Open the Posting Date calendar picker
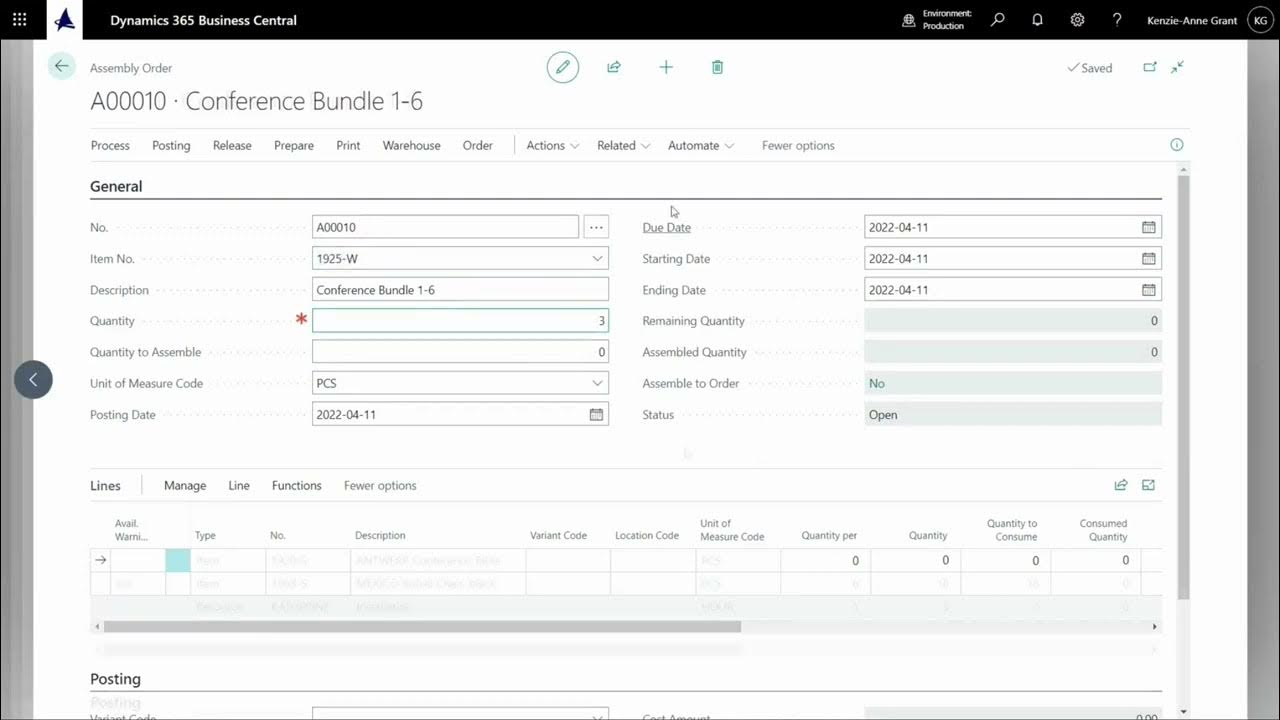1280x720 pixels. point(596,414)
